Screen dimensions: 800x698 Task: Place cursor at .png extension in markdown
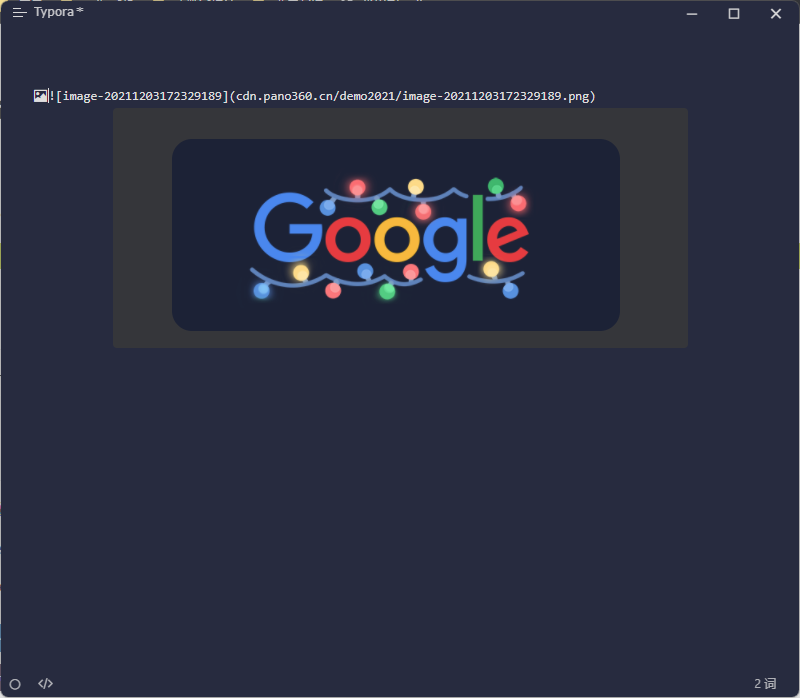tap(579, 96)
